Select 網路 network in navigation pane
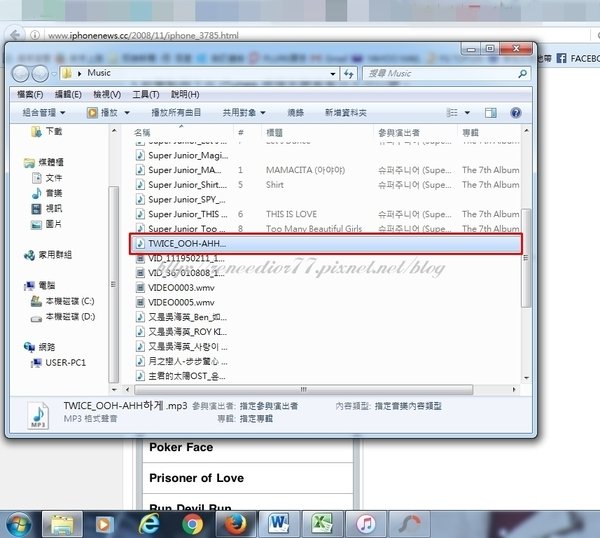Screen dimensions: 600x538 (x=40, y=347)
